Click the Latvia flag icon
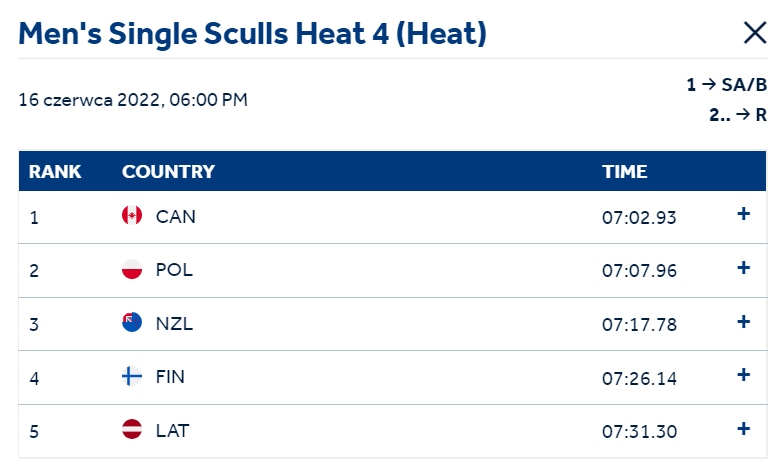This screenshot has height=464, width=782. click(132, 429)
